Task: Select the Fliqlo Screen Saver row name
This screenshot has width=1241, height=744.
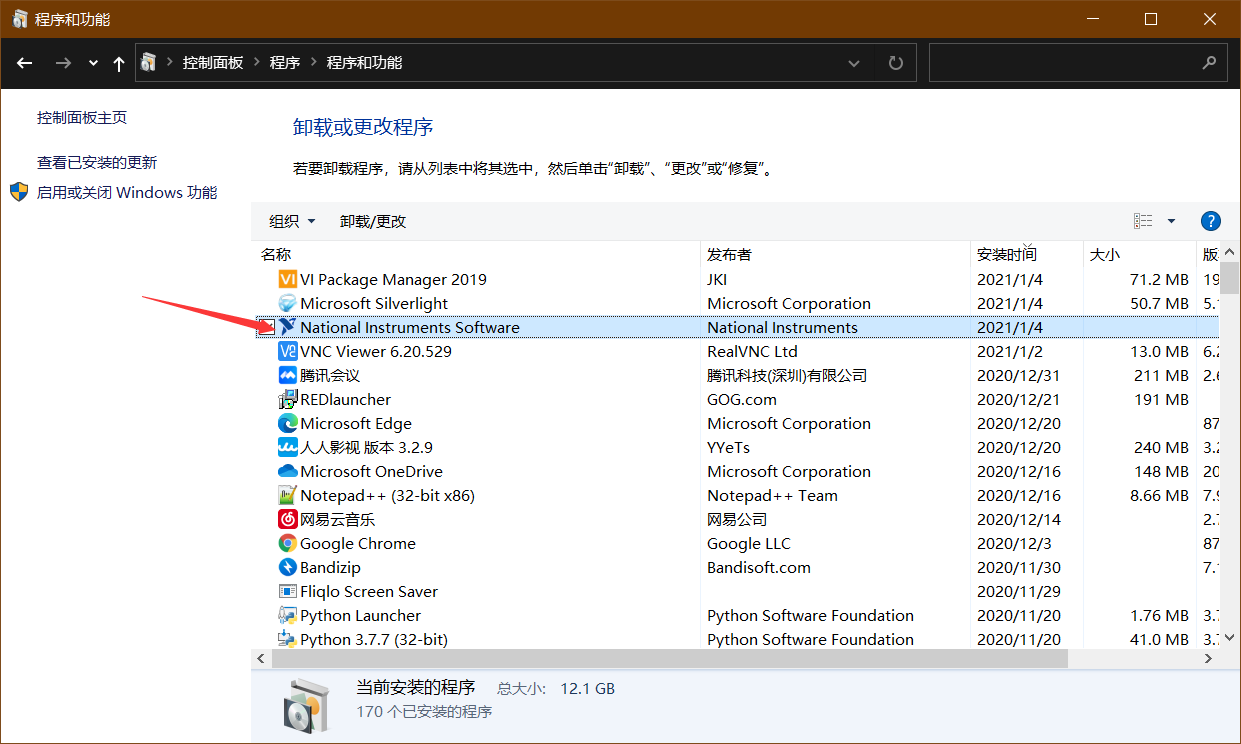Action: coord(369,591)
